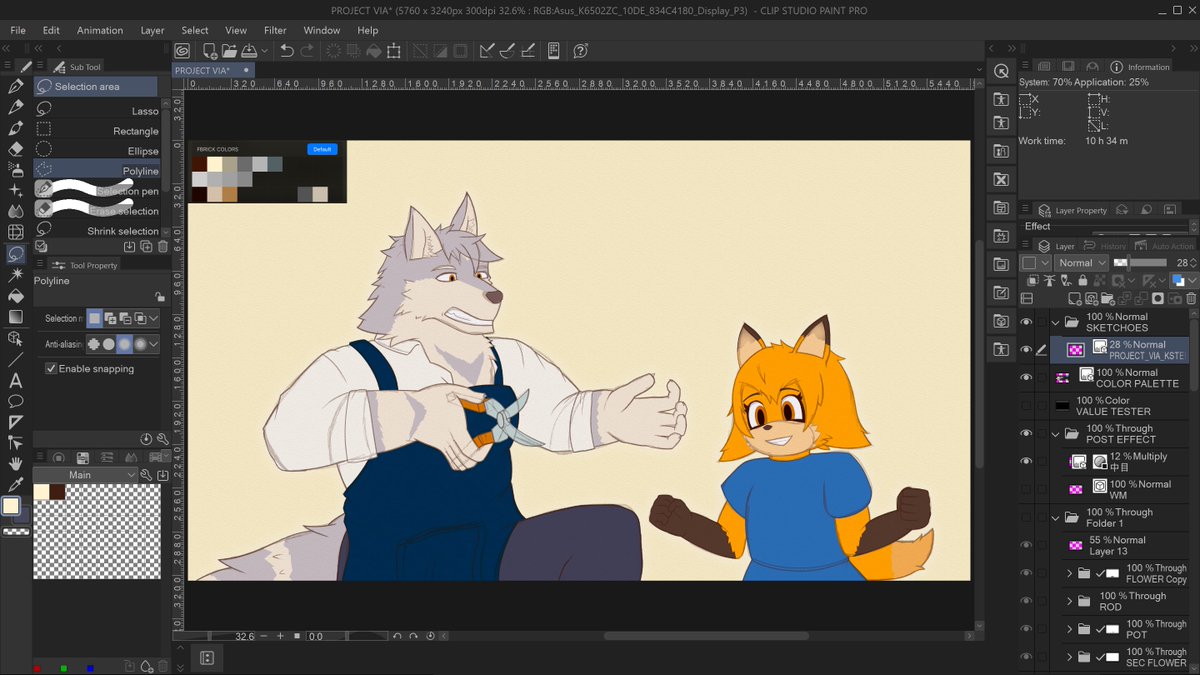
Task: Select the Rectangle sub tool
Action: pyautogui.click(x=96, y=131)
